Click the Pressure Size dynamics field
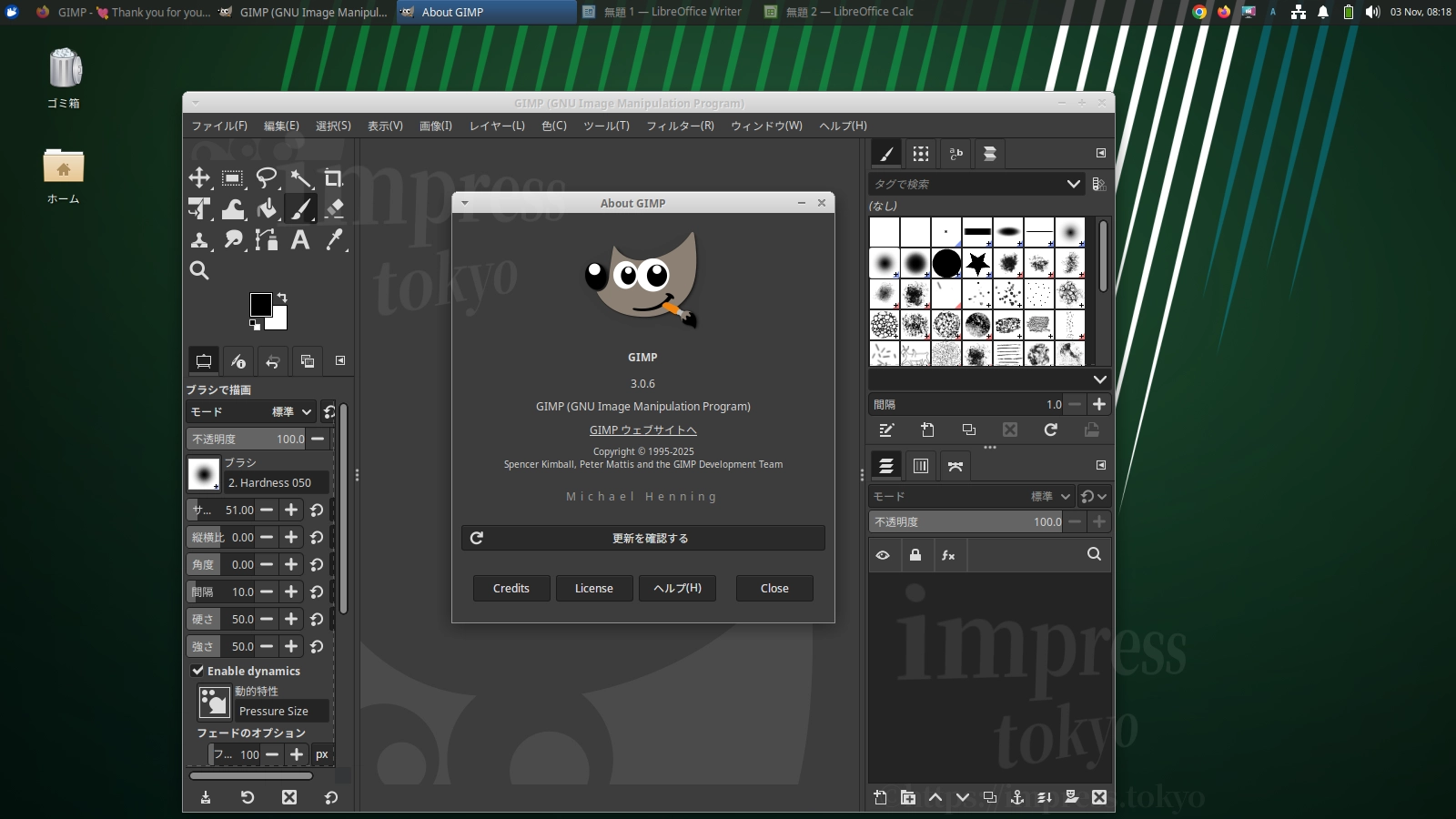 point(281,711)
